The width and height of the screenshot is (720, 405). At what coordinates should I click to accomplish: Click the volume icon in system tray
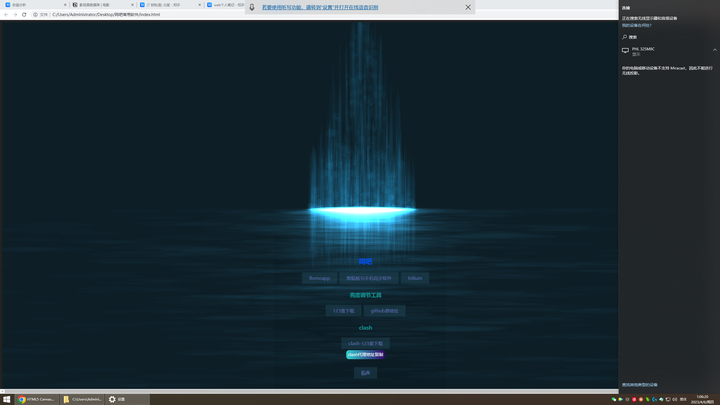tap(675, 399)
